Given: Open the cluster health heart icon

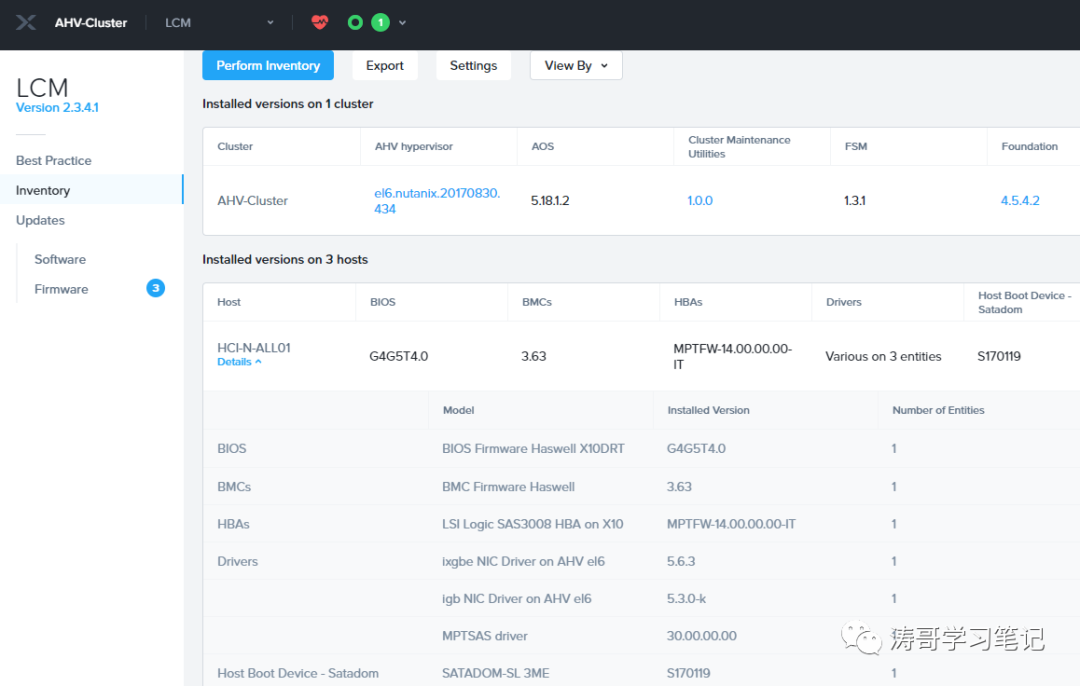Looking at the screenshot, I should tap(320, 23).
